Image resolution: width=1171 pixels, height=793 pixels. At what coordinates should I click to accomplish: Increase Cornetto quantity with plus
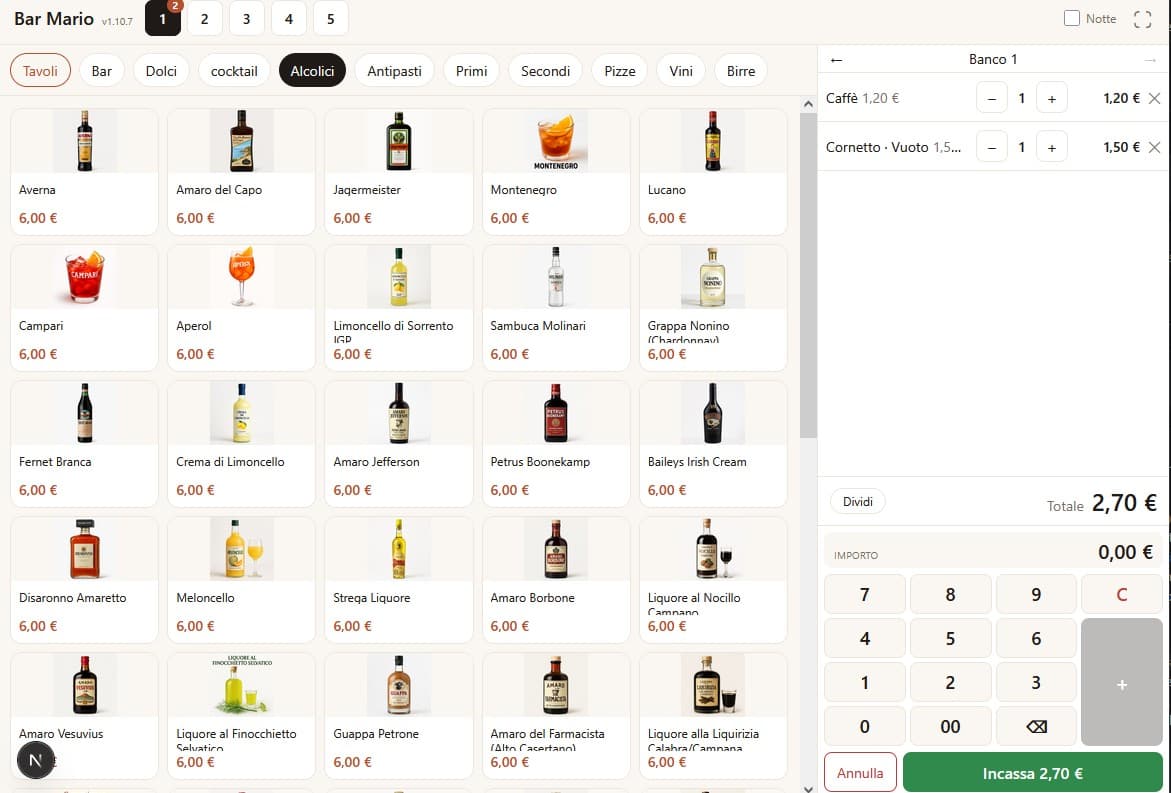[1052, 147]
